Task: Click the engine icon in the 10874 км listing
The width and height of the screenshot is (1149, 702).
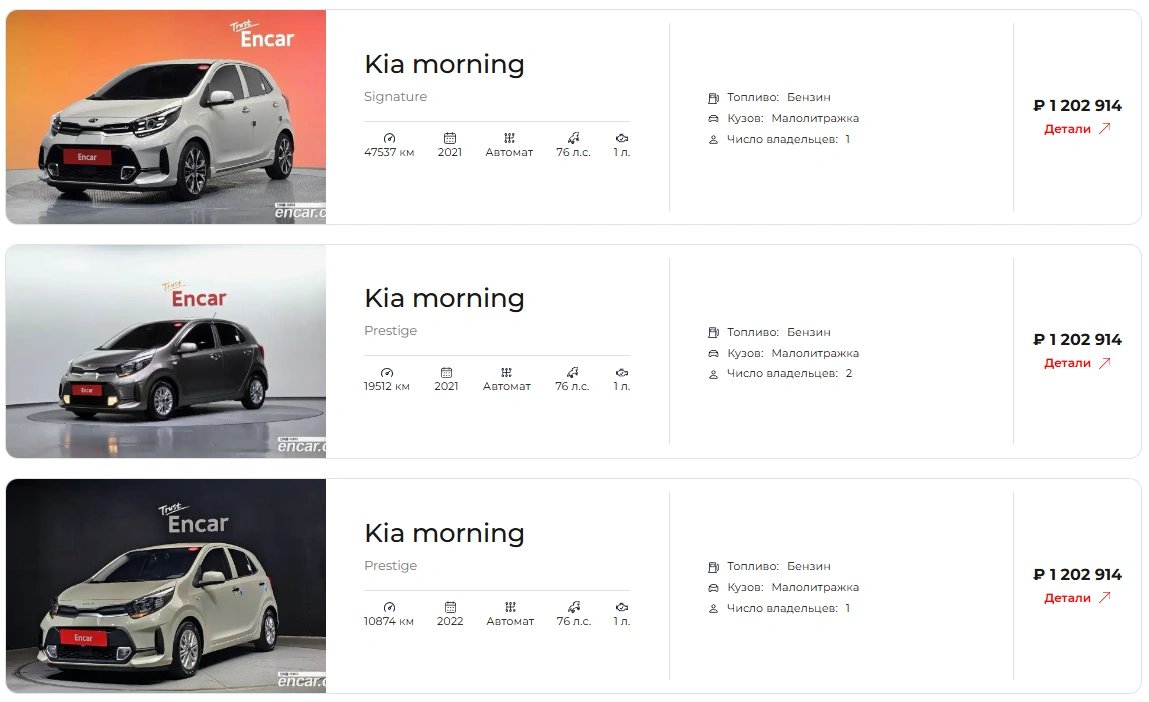Action: click(x=622, y=607)
